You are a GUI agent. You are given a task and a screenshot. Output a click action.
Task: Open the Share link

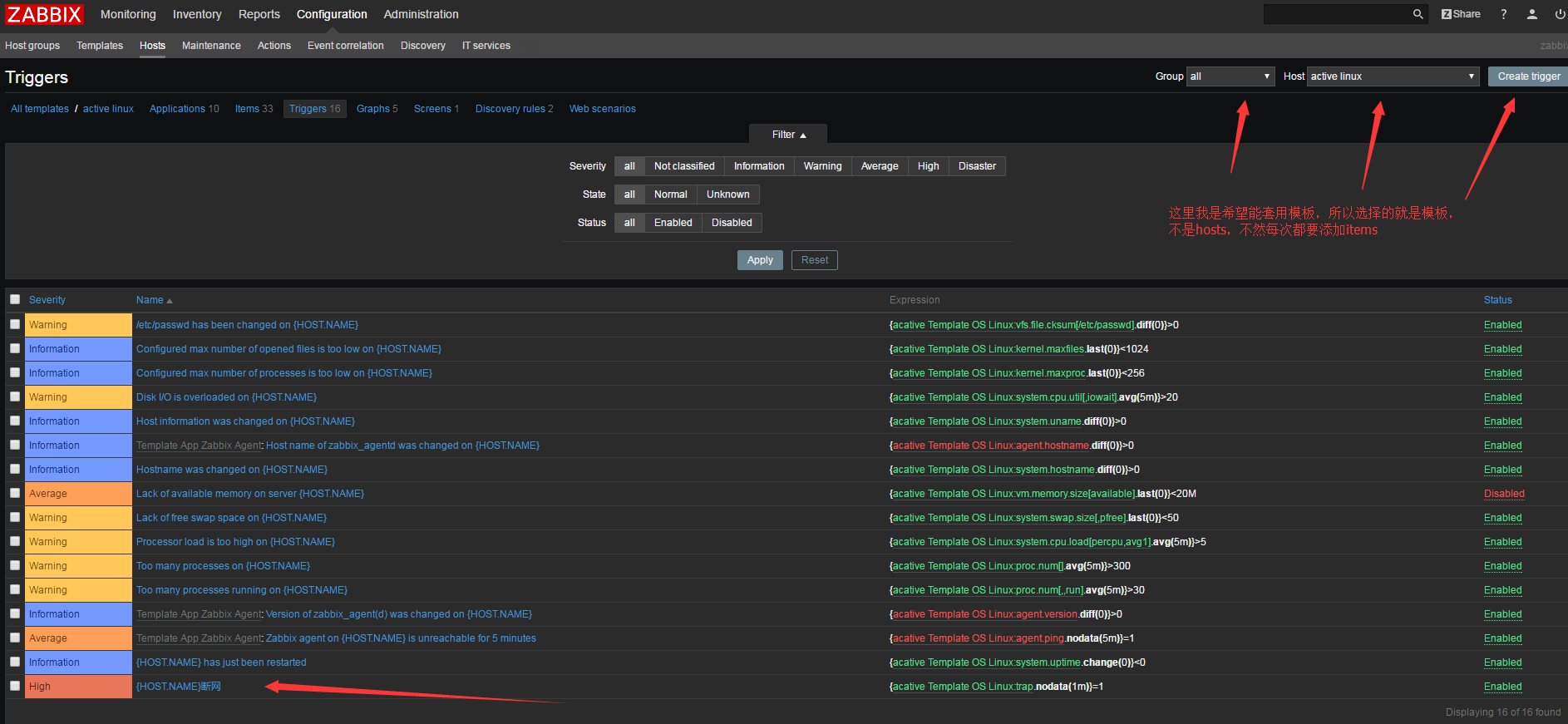click(1461, 14)
